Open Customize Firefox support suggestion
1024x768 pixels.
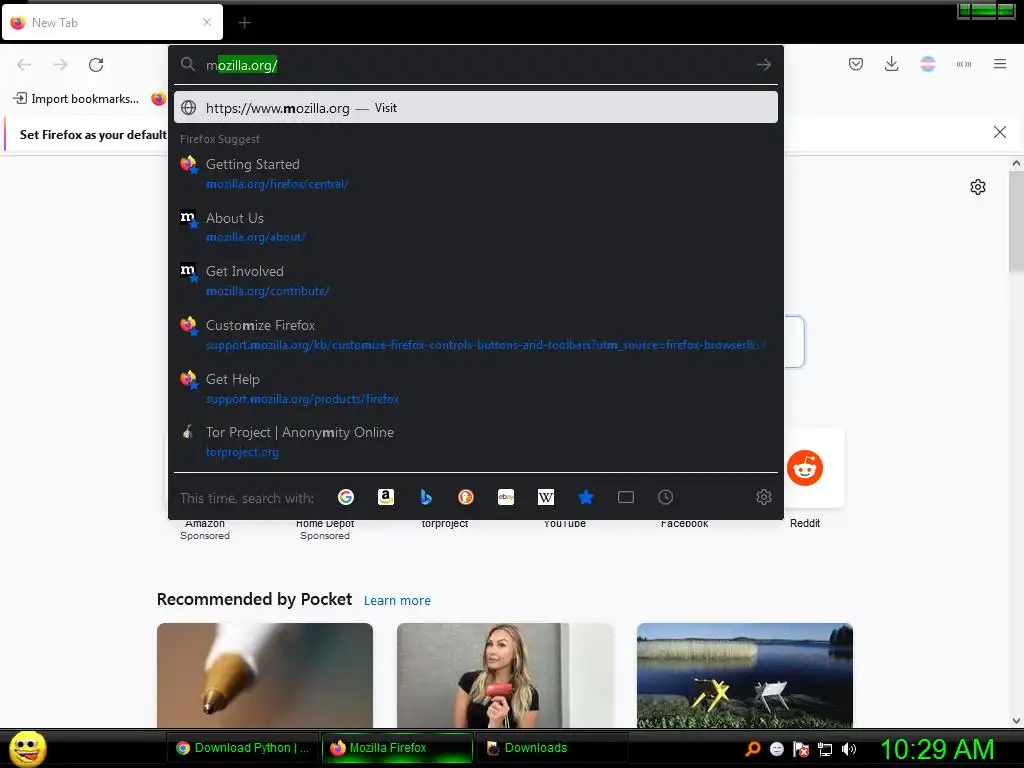(475, 334)
